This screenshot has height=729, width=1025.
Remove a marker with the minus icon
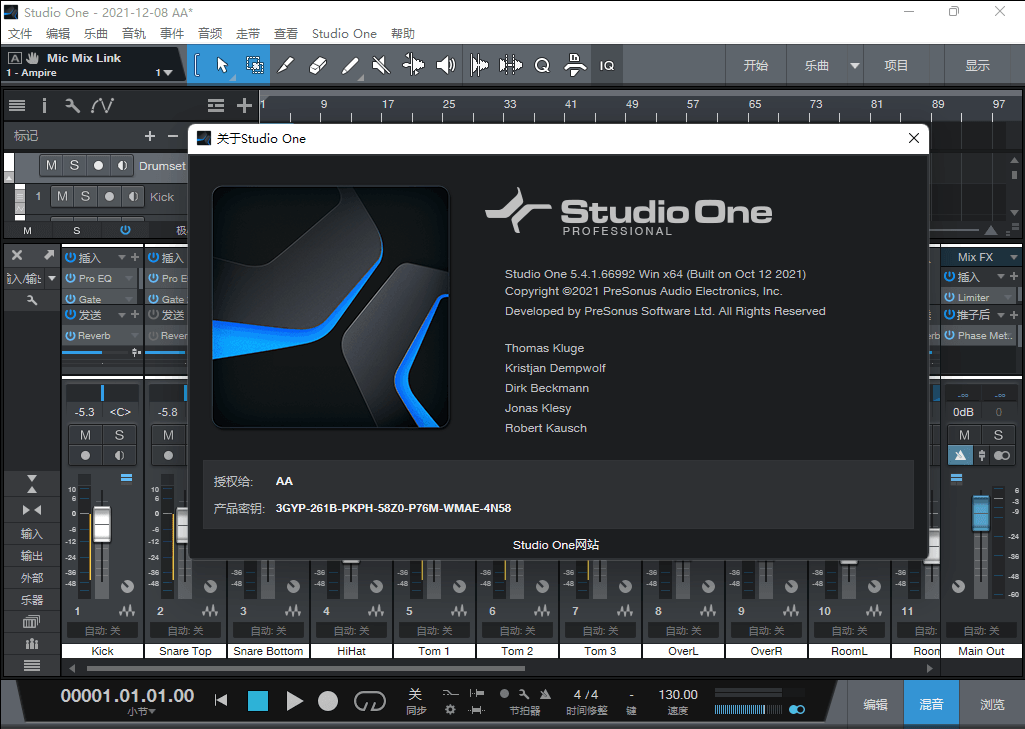pyautogui.click(x=173, y=136)
